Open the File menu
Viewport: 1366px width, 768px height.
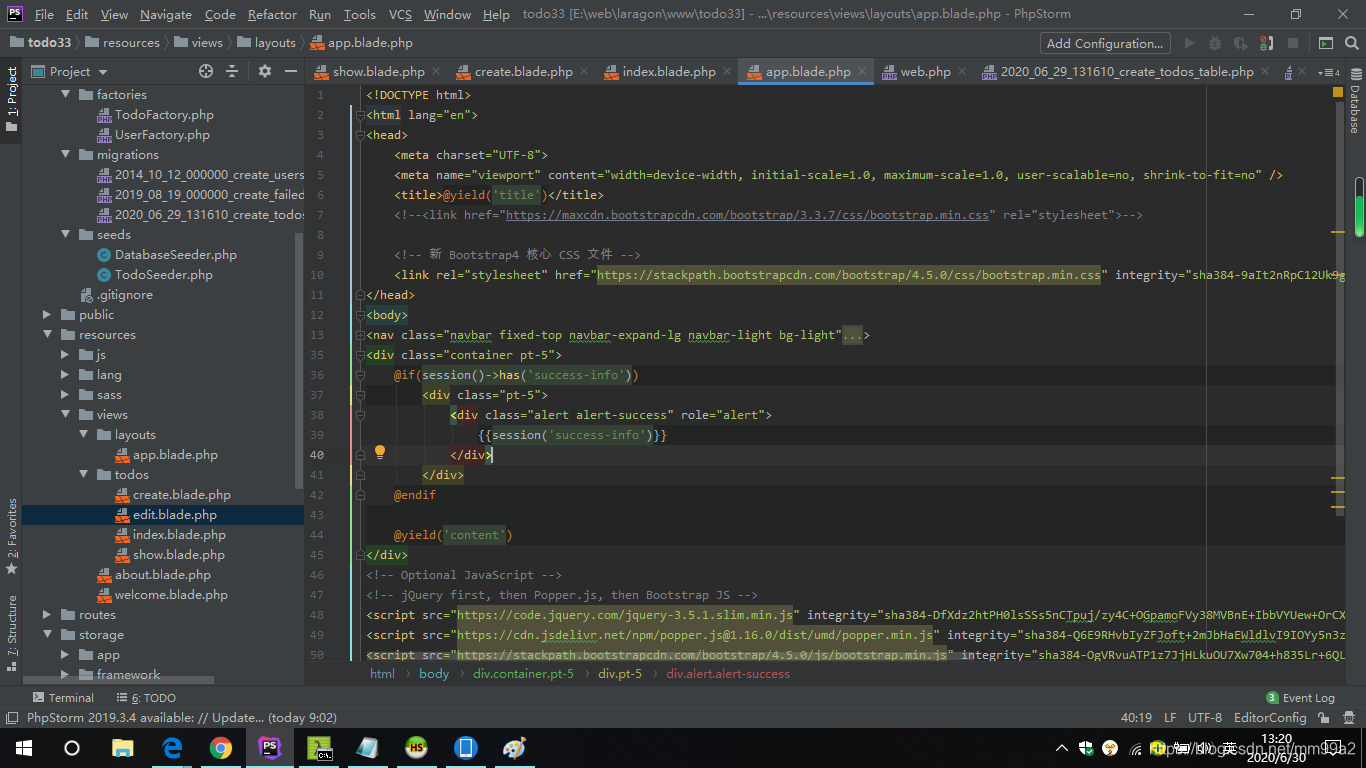pyautogui.click(x=44, y=14)
